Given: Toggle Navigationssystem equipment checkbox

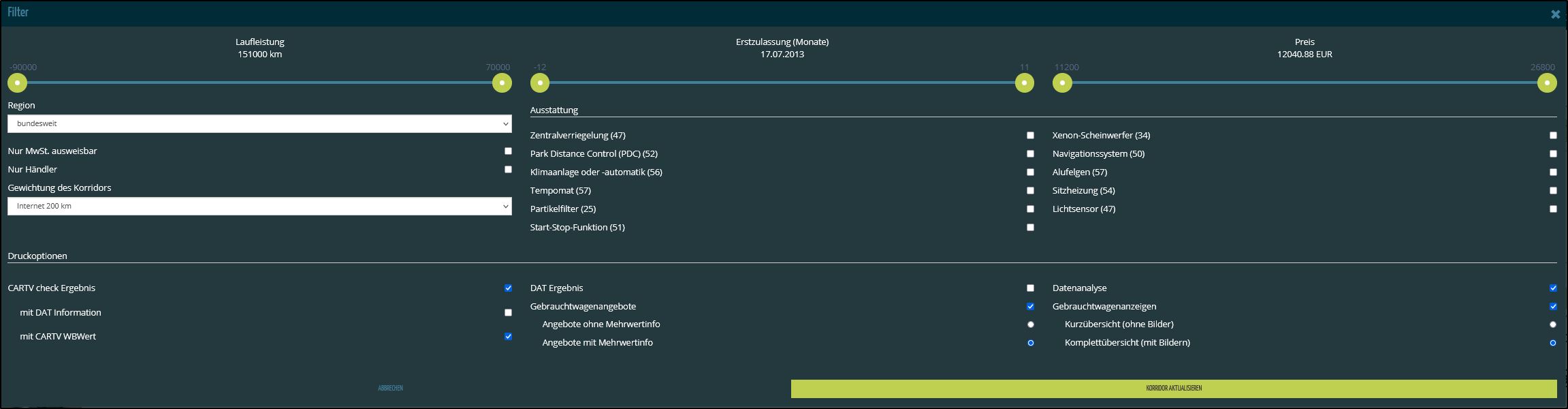Looking at the screenshot, I should tap(1553, 154).
